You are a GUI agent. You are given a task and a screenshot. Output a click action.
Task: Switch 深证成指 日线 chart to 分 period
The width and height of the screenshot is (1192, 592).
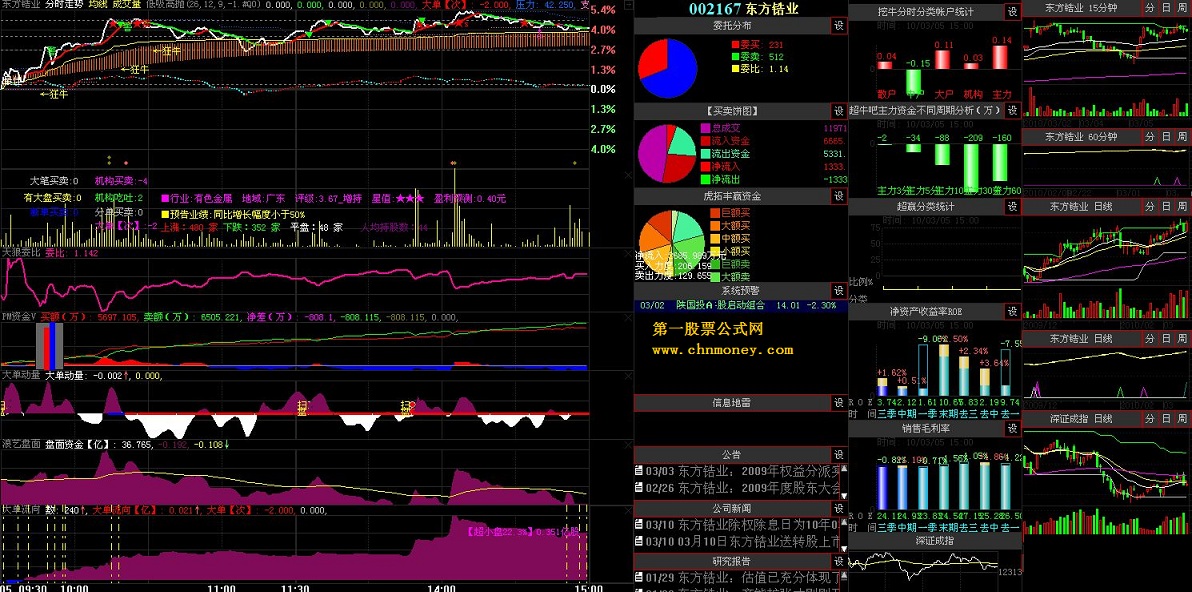(1149, 419)
